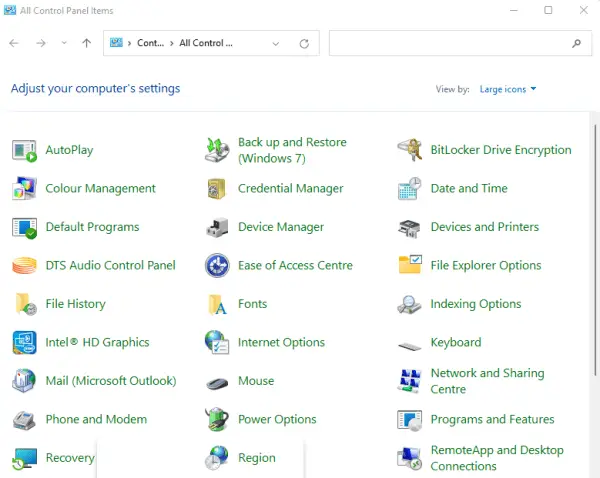Open the recent locations dropdown arrow
This screenshot has width=600, height=478.
point(64,43)
